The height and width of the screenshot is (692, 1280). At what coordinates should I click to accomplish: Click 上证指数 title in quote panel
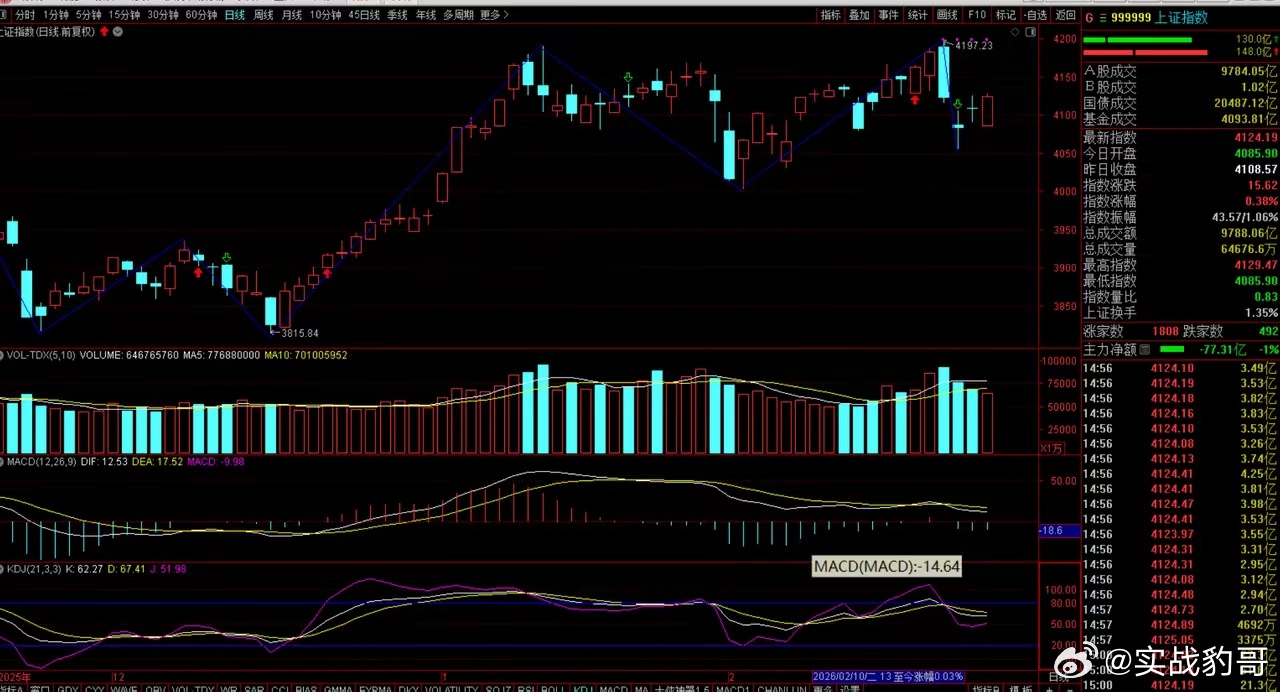click(1181, 17)
